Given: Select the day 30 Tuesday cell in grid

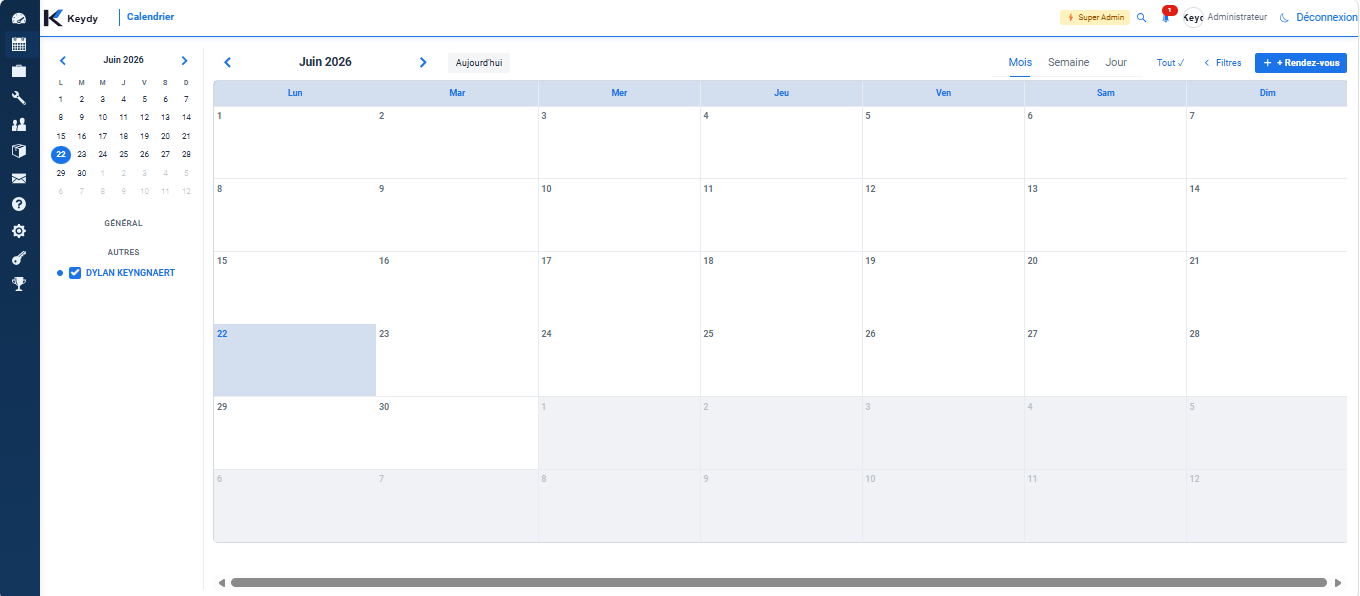Looking at the screenshot, I should click(457, 433).
